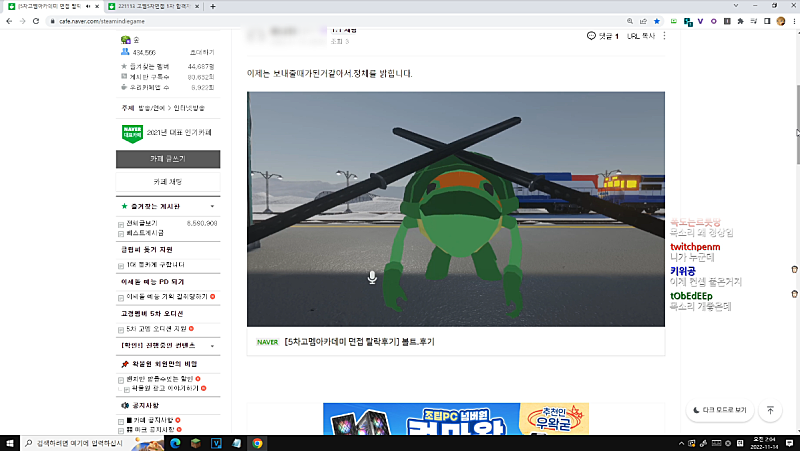Viewport: 800px width, 451px height.
Task: Open the teal extension icon with badge
Action: tap(688, 21)
